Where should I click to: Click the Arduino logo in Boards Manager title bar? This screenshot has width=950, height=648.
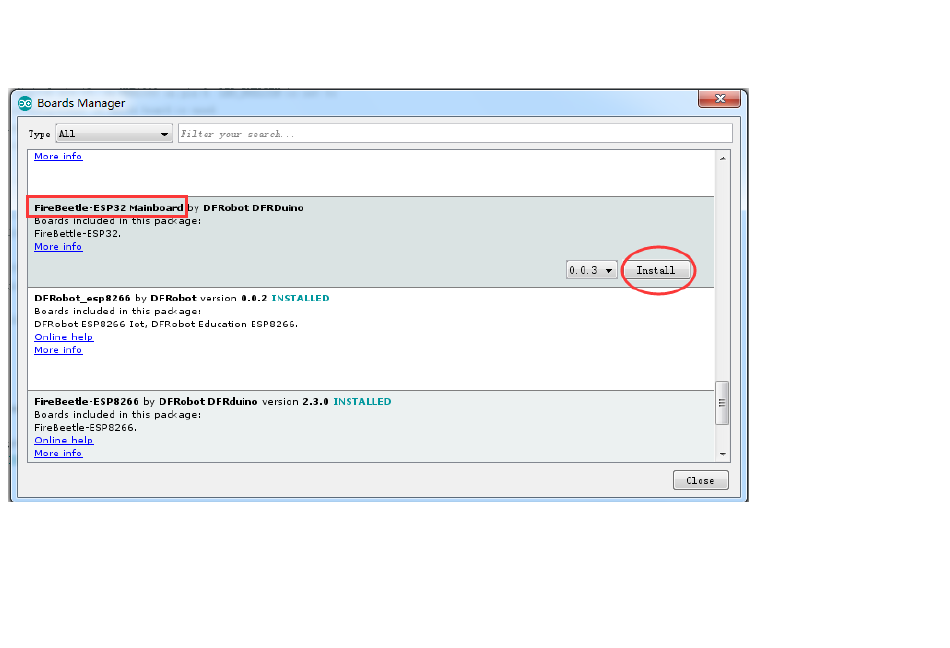coord(25,104)
